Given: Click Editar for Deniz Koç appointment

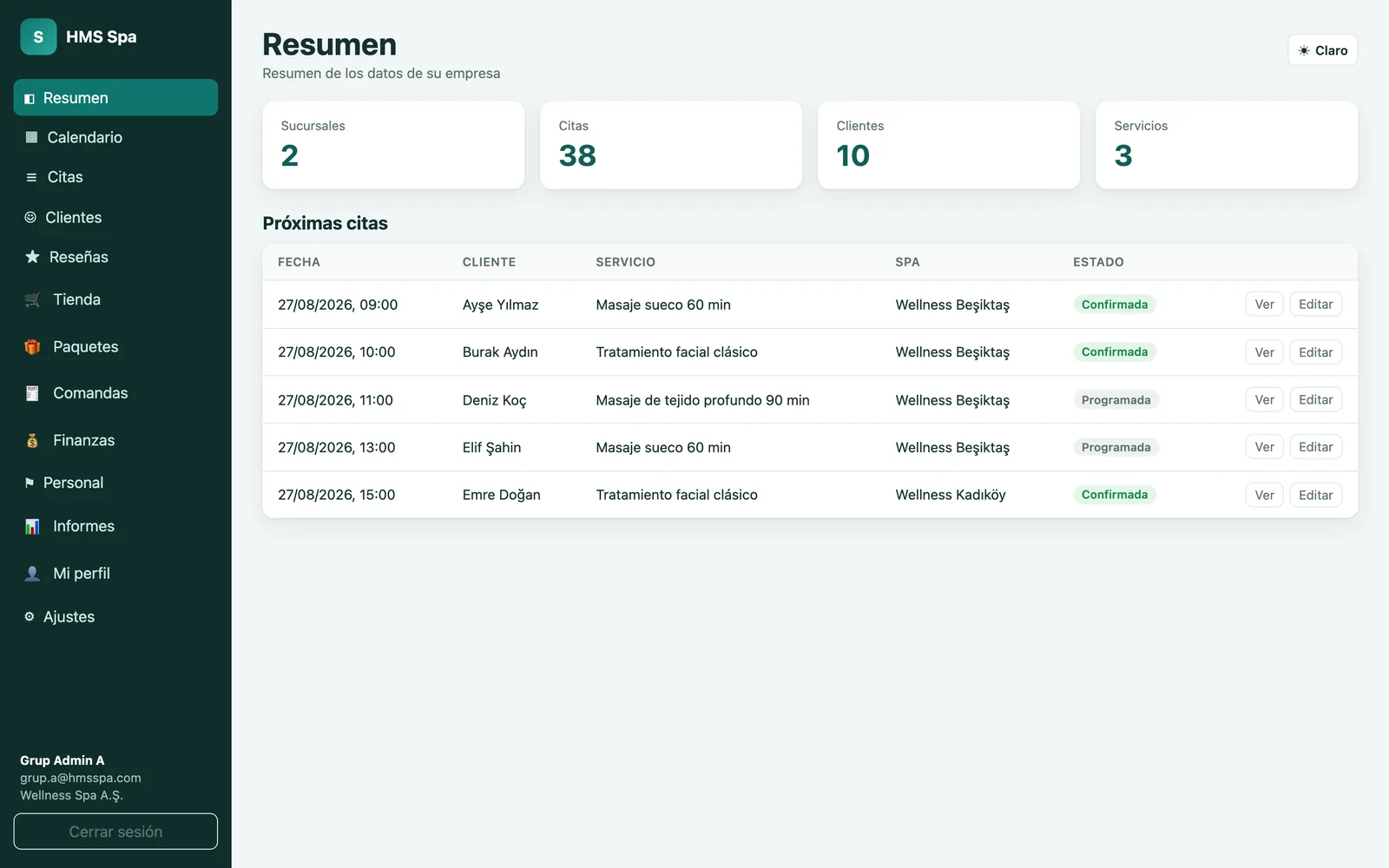Looking at the screenshot, I should coord(1315,400).
